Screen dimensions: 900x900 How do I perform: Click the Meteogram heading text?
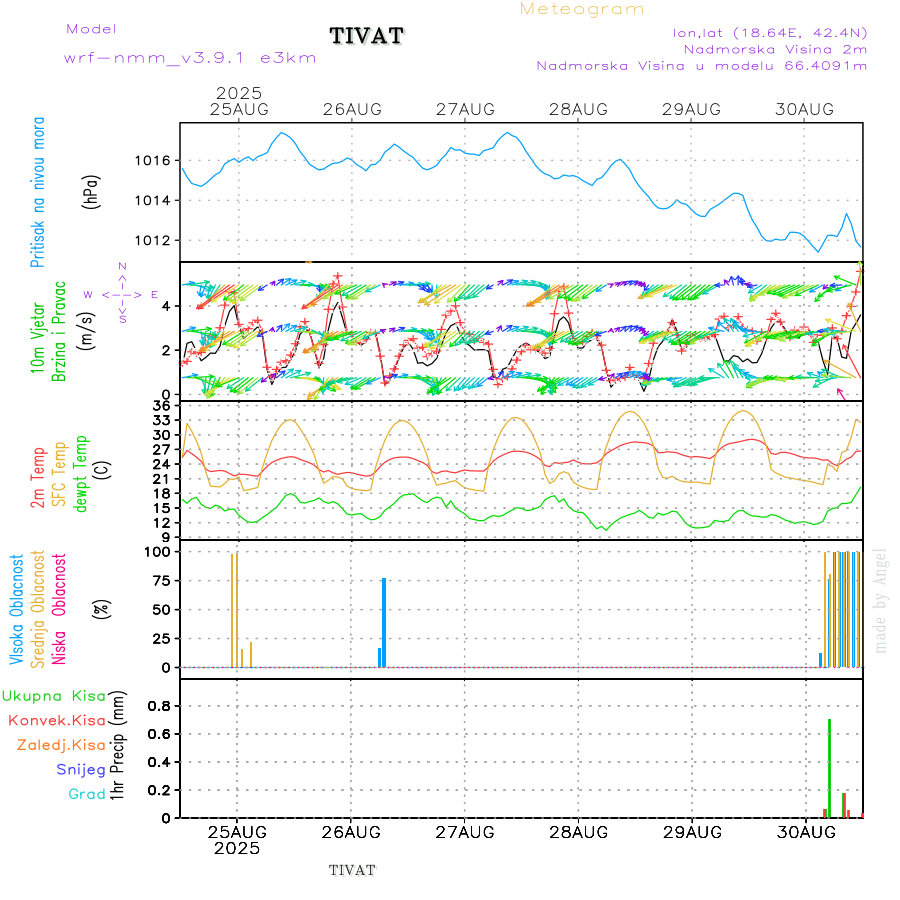click(583, 9)
